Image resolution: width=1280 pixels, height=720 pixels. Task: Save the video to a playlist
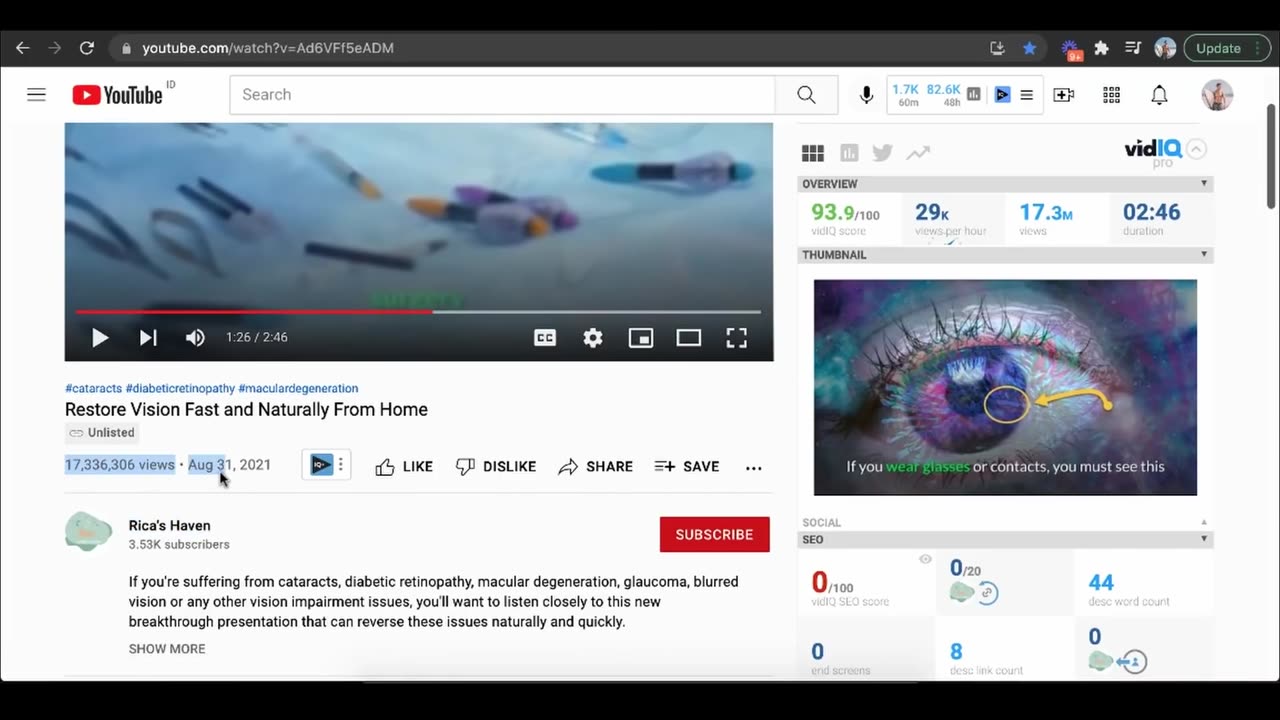pos(687,467)
